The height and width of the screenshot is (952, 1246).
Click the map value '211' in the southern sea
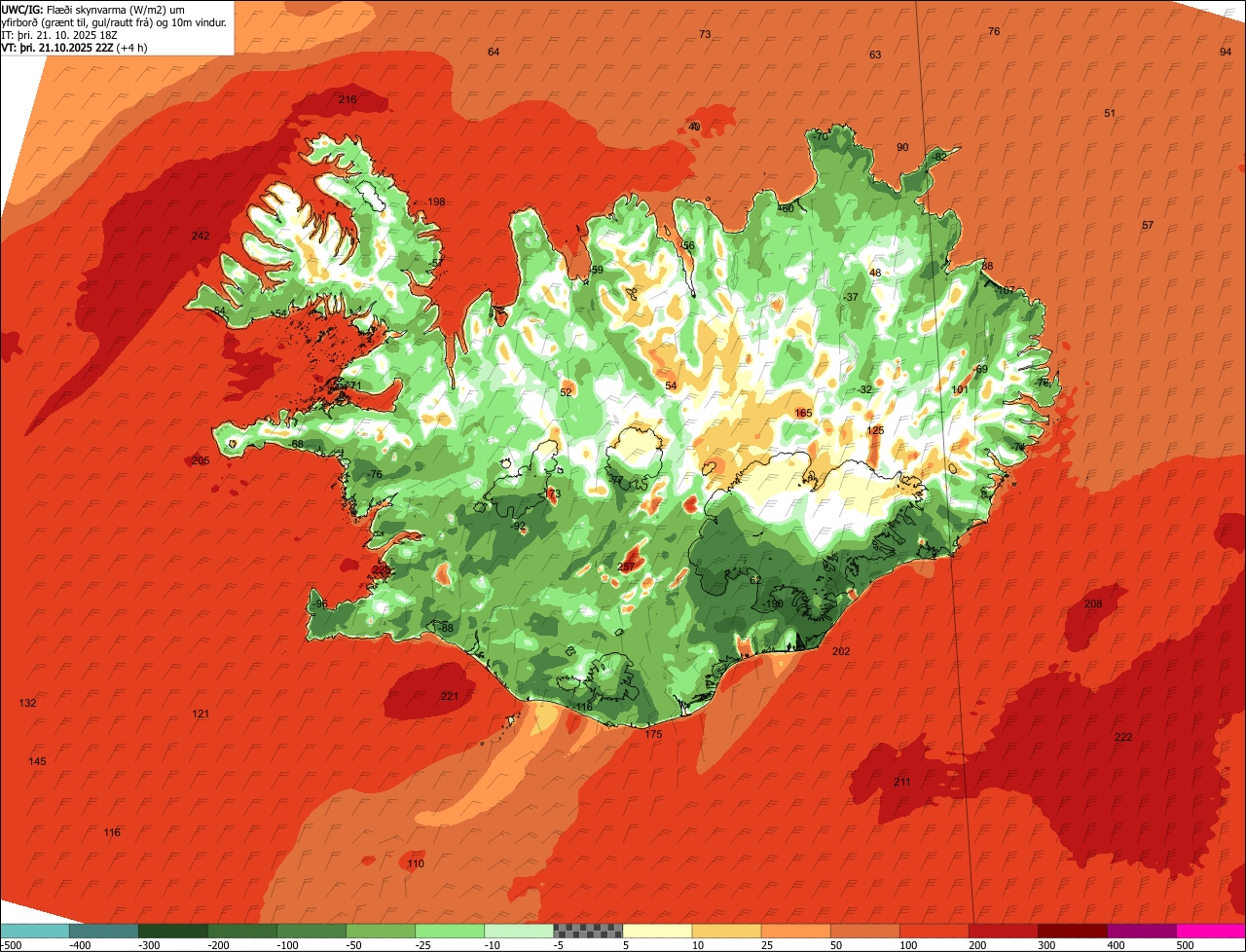pos(901,782)
